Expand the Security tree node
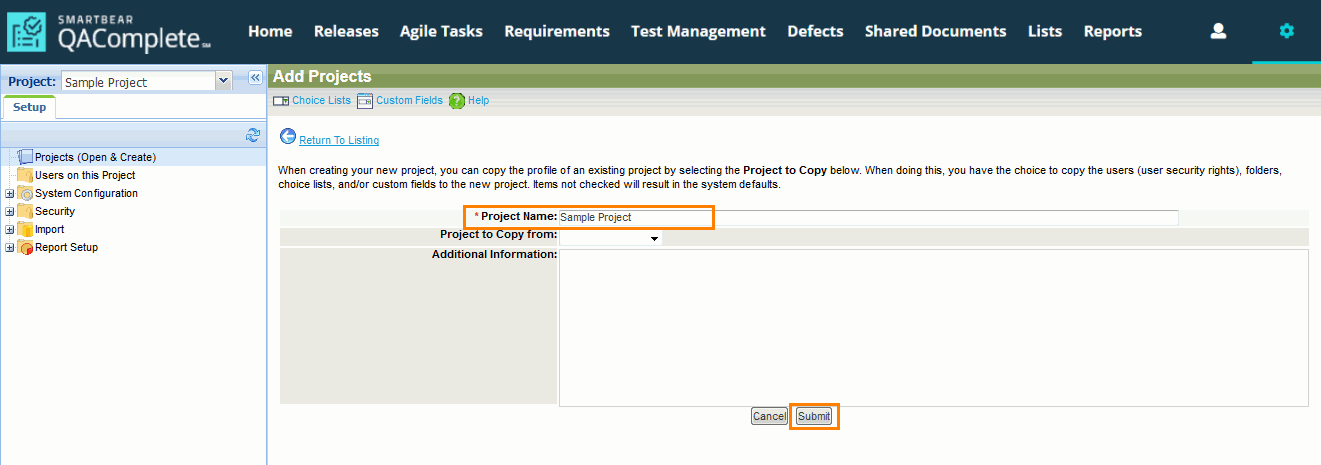The height and width of the screenshot is (465, 1321). [10, 212]
